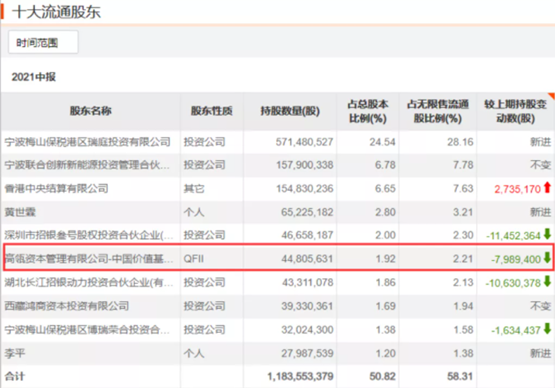Viewport: 555px width, 388px height.
Task: Click the 十大流通股东 section heading
Action: coord(56,12)
